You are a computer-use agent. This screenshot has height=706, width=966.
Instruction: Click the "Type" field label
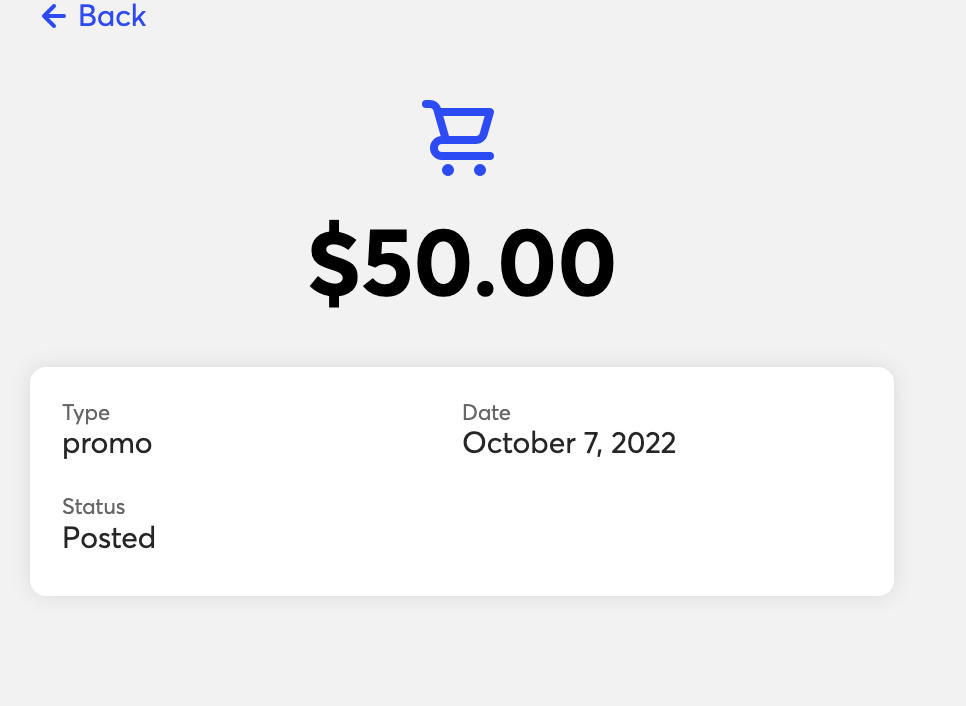pyautogui.click(x=86, y=412)
